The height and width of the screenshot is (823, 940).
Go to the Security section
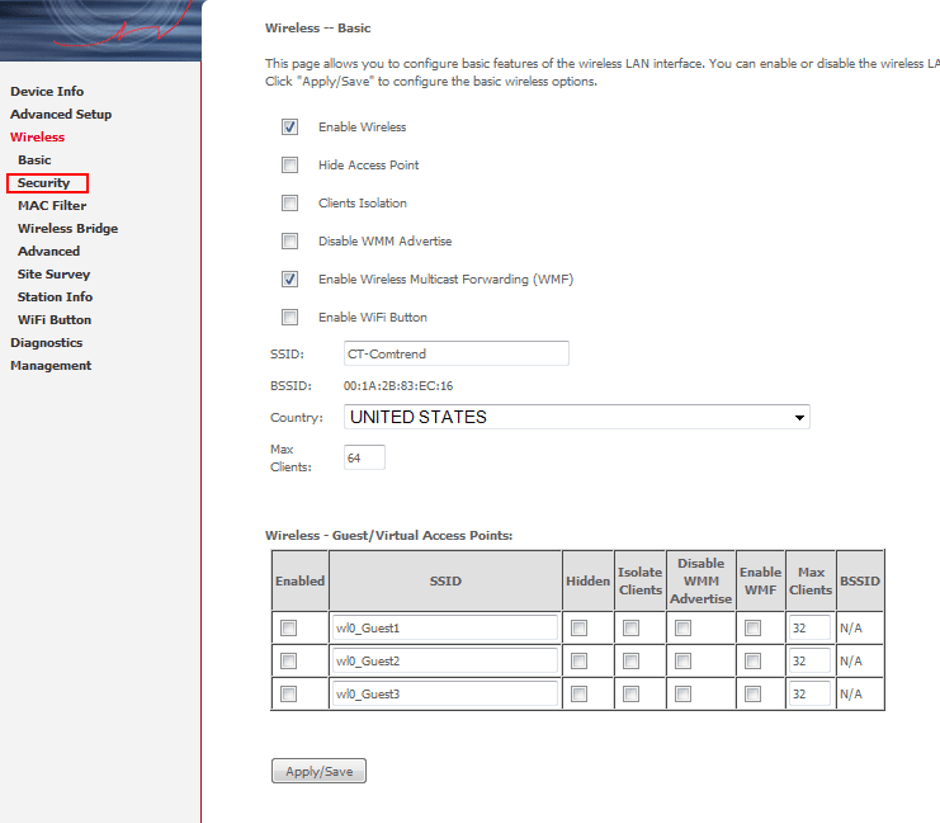coord(47,183)
